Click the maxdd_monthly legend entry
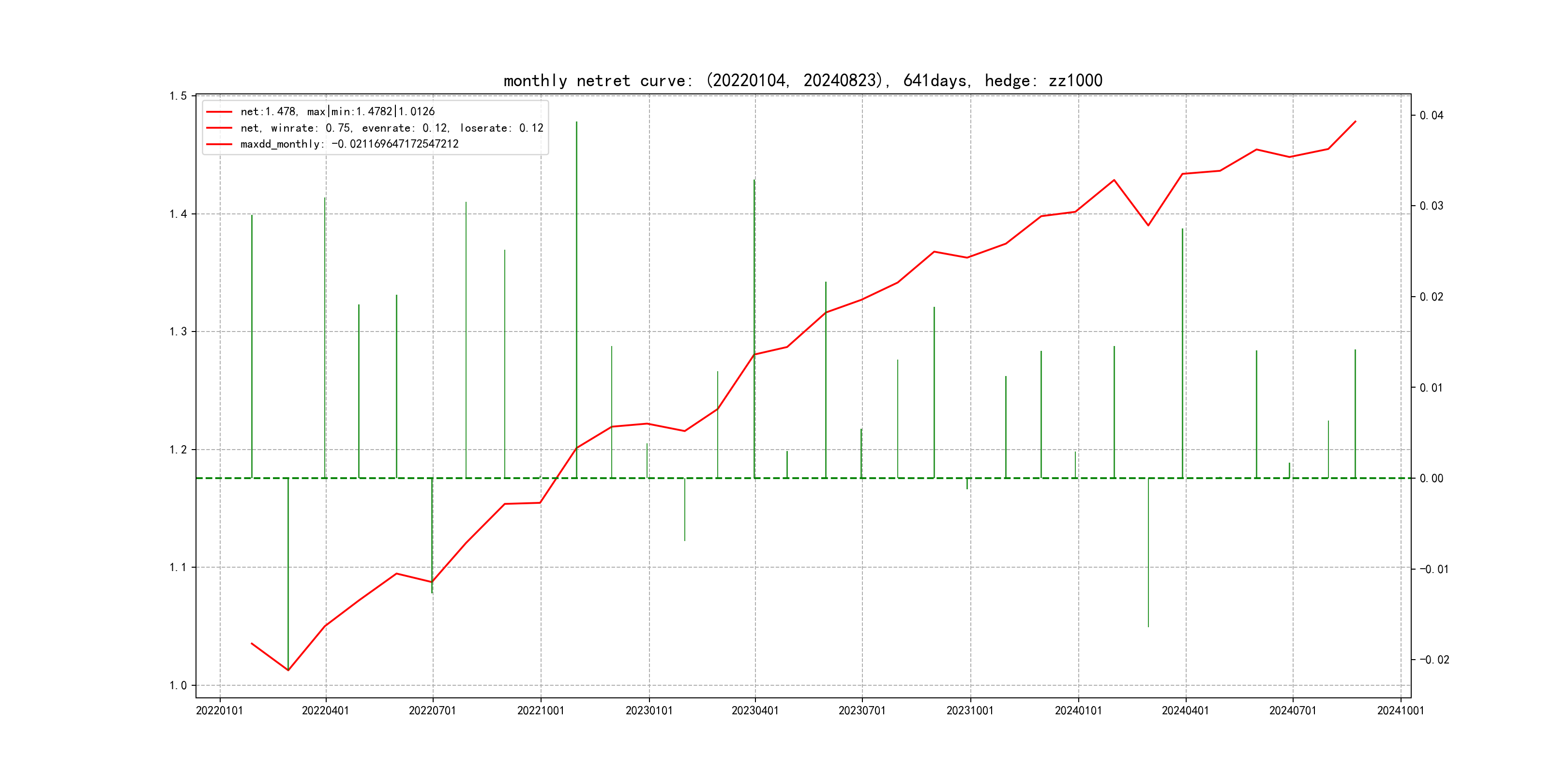Screen dimensions: 1568x784 349,144
